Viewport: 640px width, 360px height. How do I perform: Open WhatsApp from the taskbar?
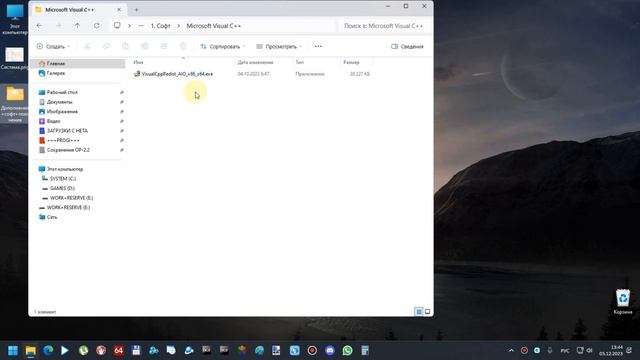click(347, 350)
